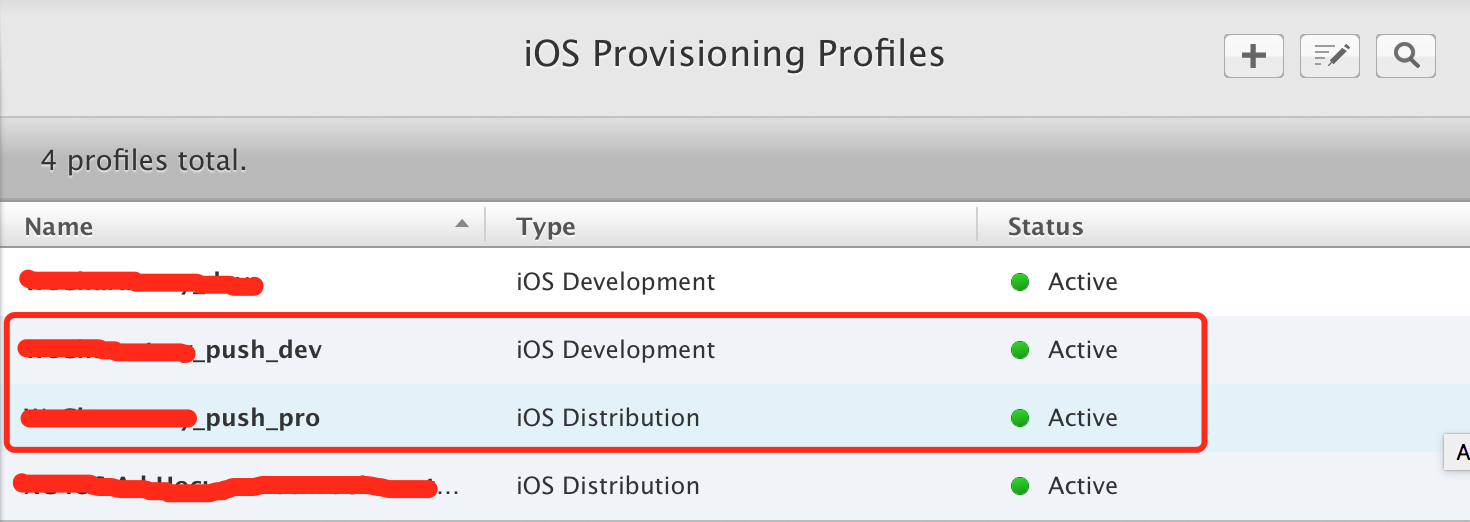Sort profiles by the Type column header
Viewport: 1470px width, 522px height.
pos(546,227)
